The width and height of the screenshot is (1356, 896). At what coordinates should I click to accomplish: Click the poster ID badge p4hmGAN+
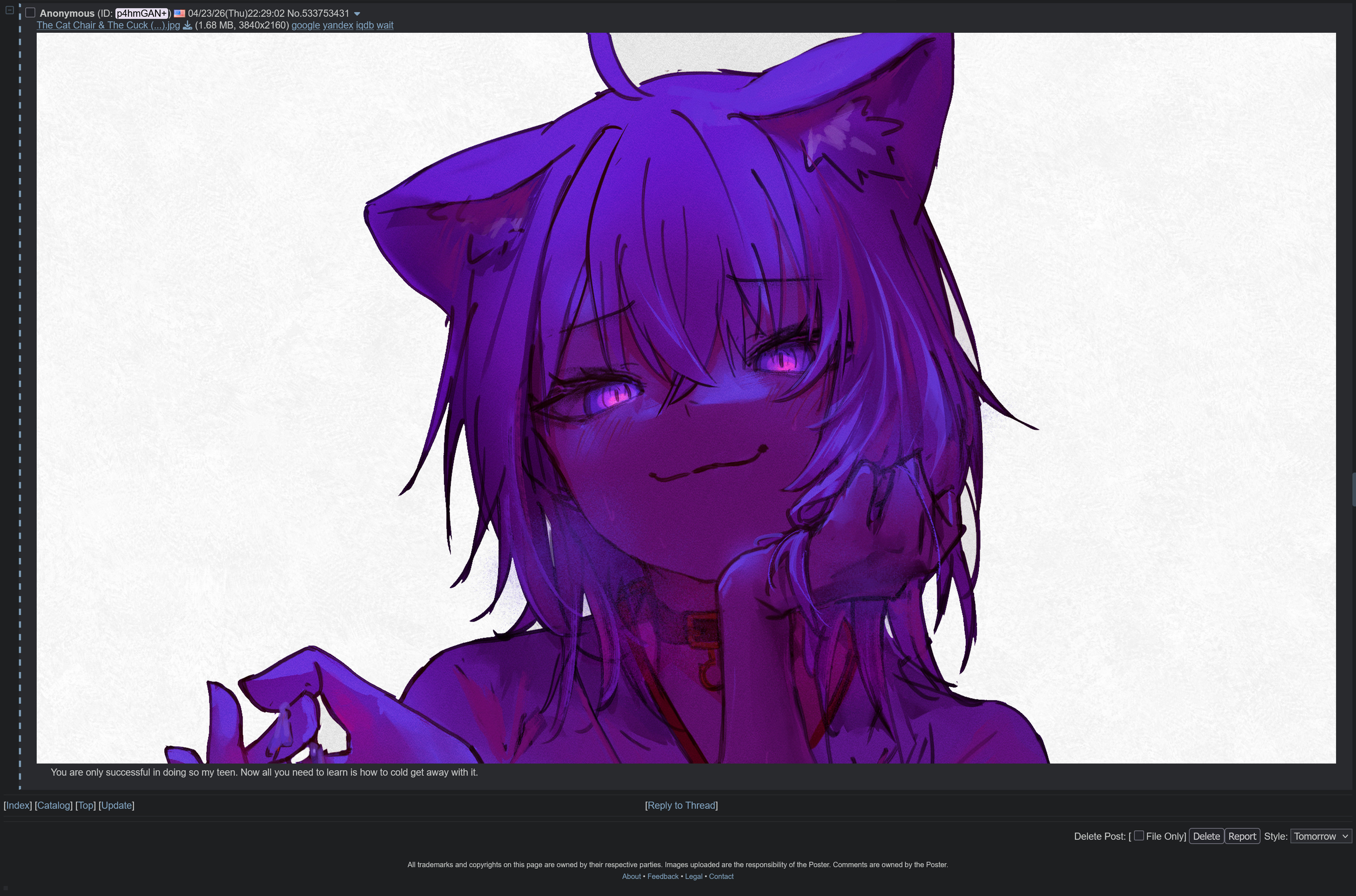tap(142, 13)
